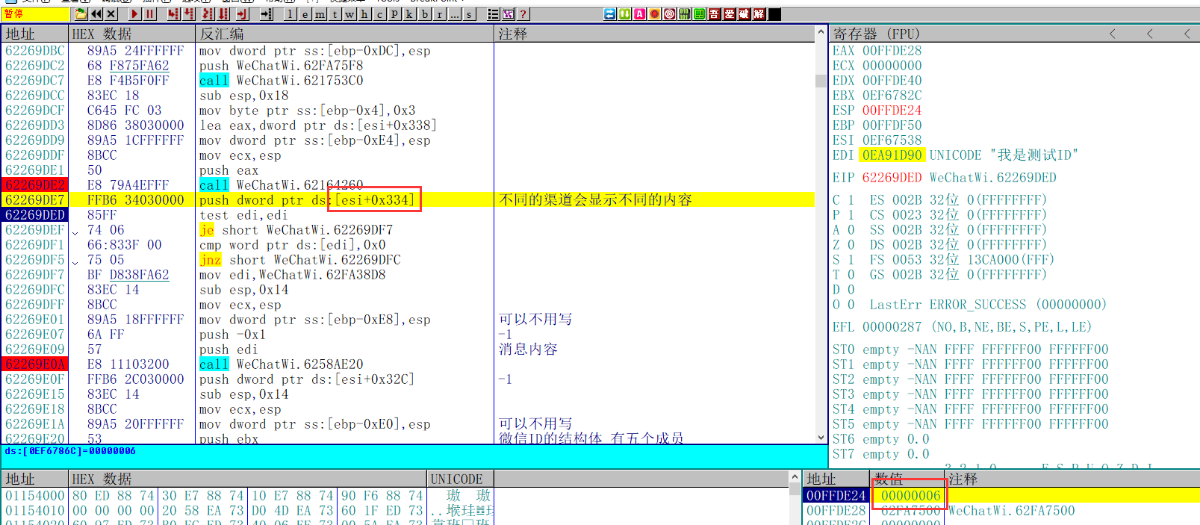The height and width of the screenshot is (525, 1200).
Task: Click the close program X toolbar icon
Action: (x=111, y=14)
